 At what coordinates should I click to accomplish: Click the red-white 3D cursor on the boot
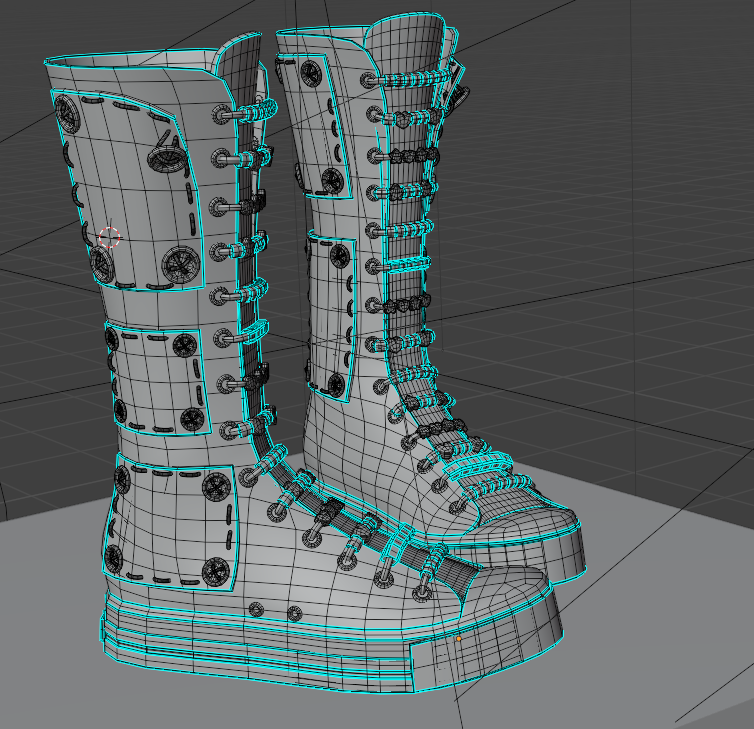coord(109,238)
